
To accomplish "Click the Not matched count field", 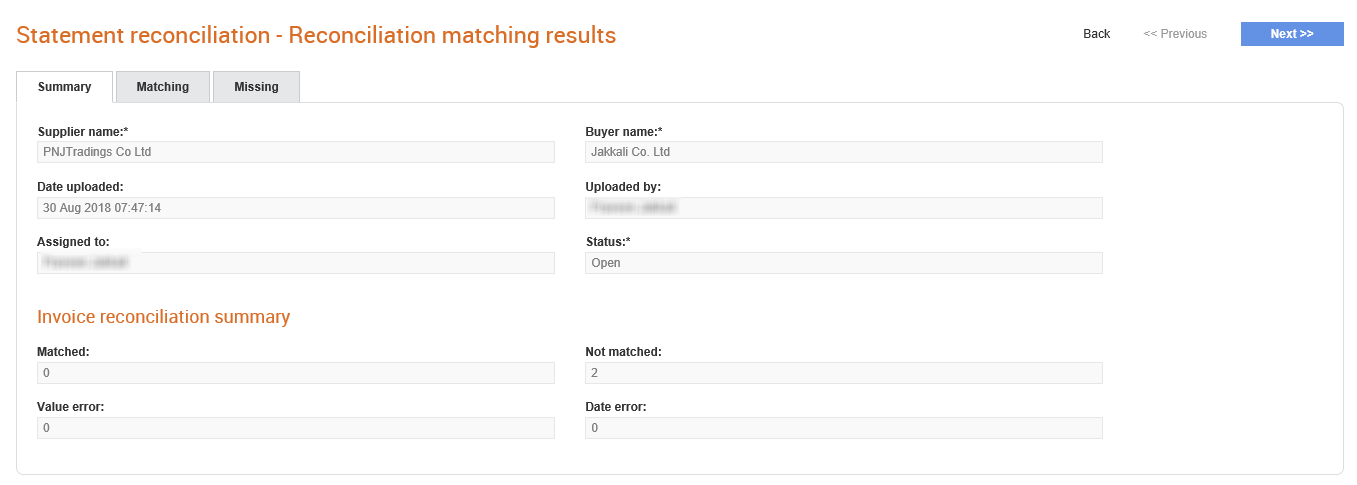I will (x=844, y=373).
